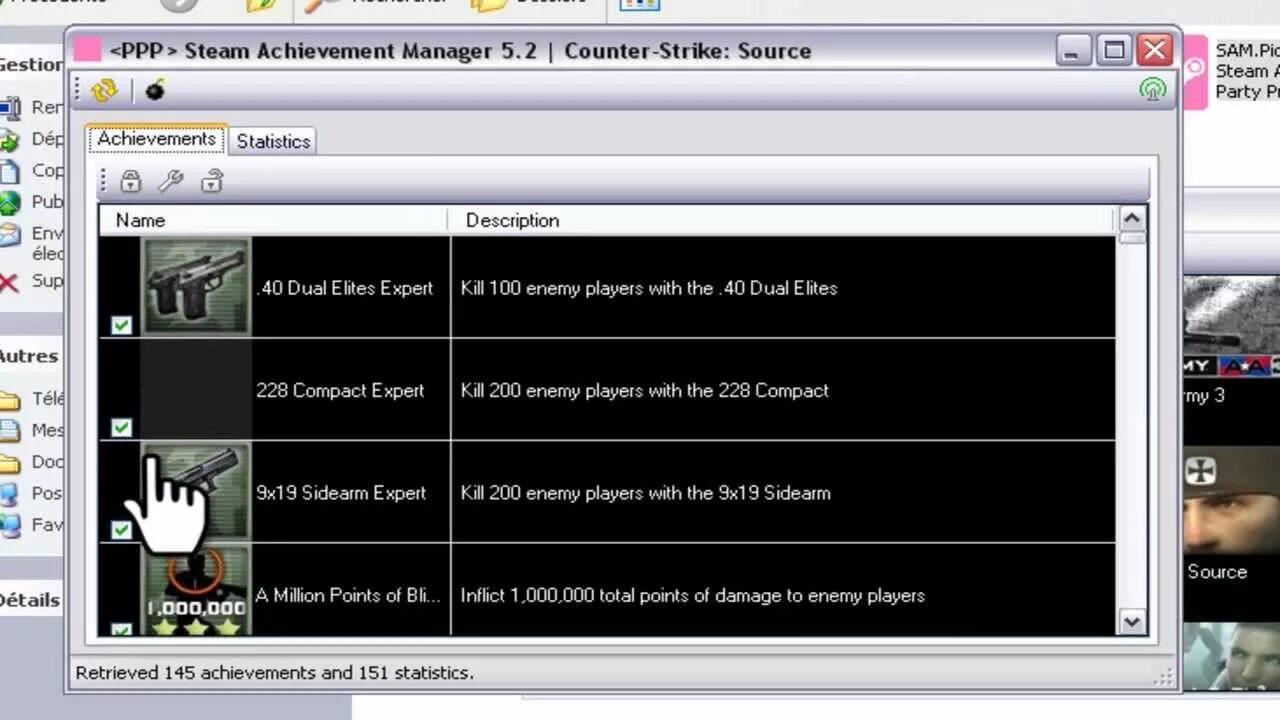Toggle the 9x19 Sidearm Expert checkbox

(x=121, y=529)
